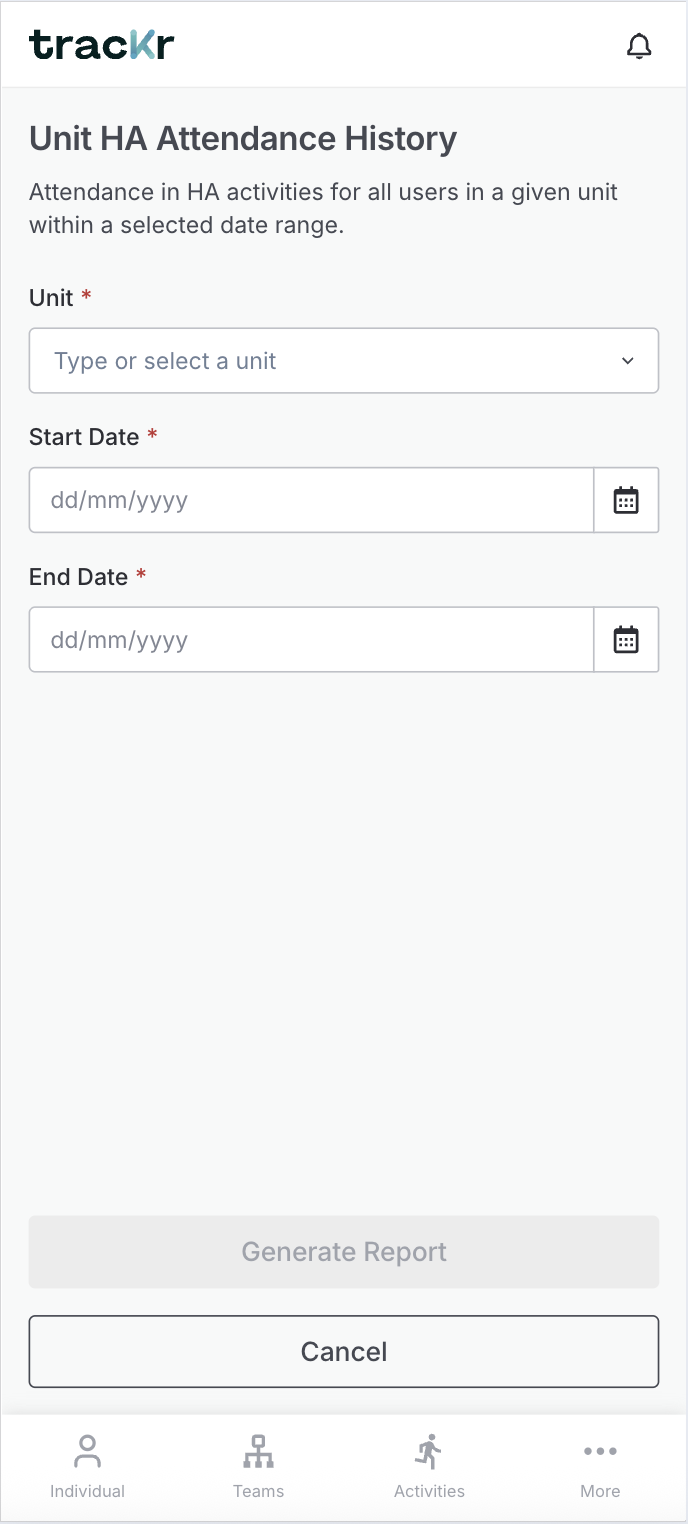The image size is (688, 1524).
Task: Click the Unit HA Attendance History heading
Action: (243, 139)
